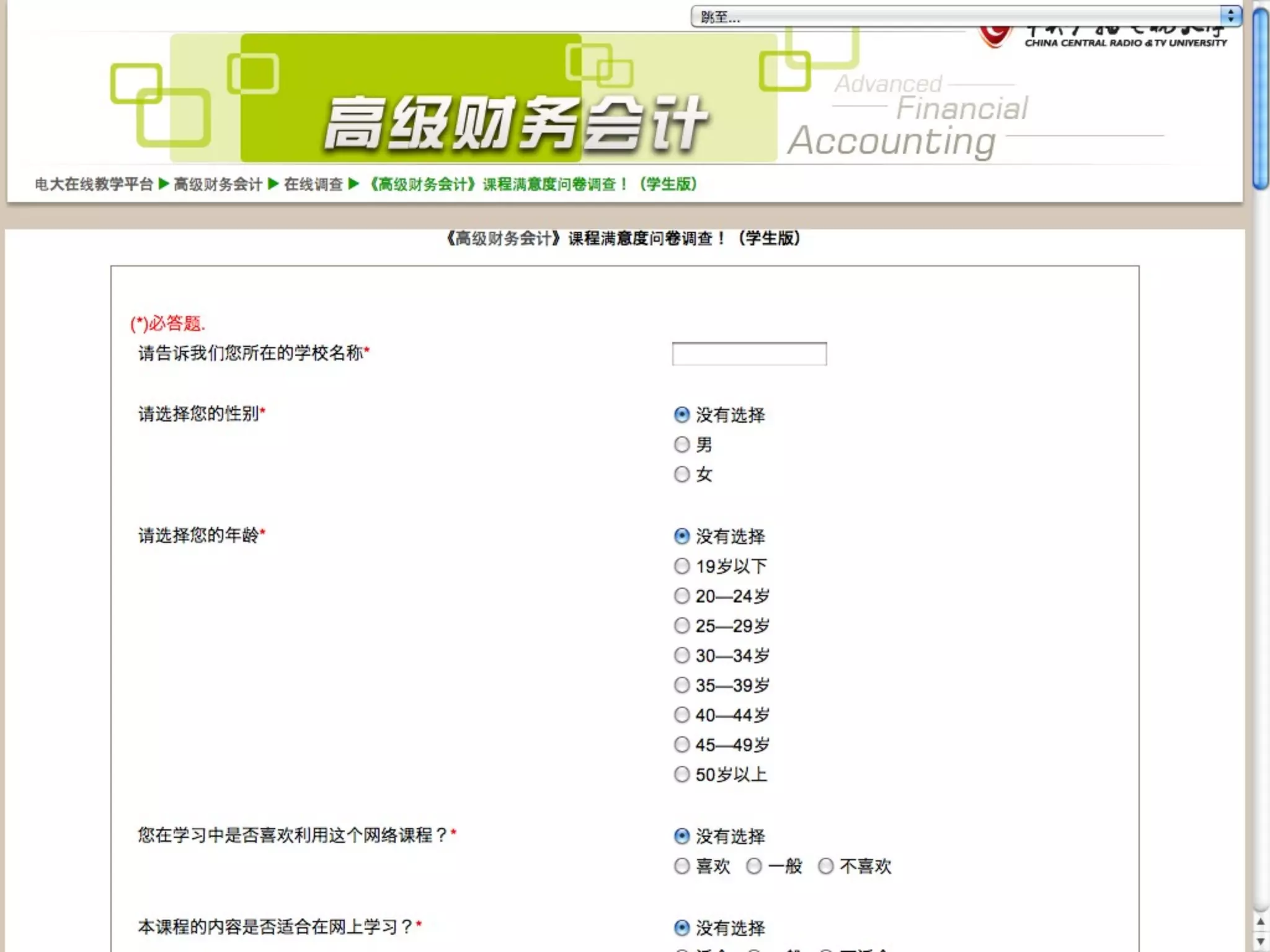Go to 在线调查 breadcrumb link

[x=313, y=184]
